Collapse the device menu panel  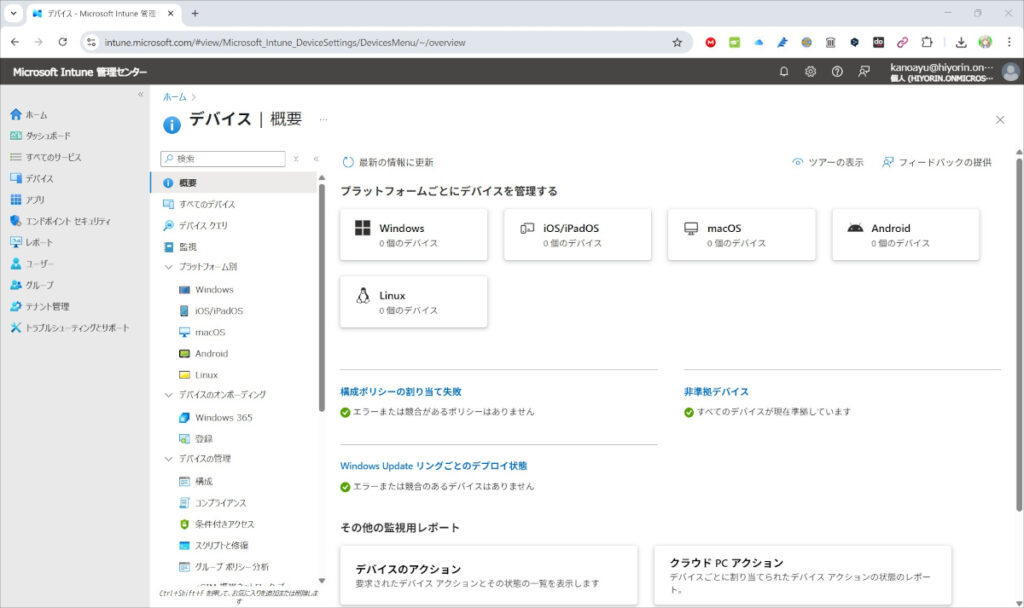(x=316, y=159)
